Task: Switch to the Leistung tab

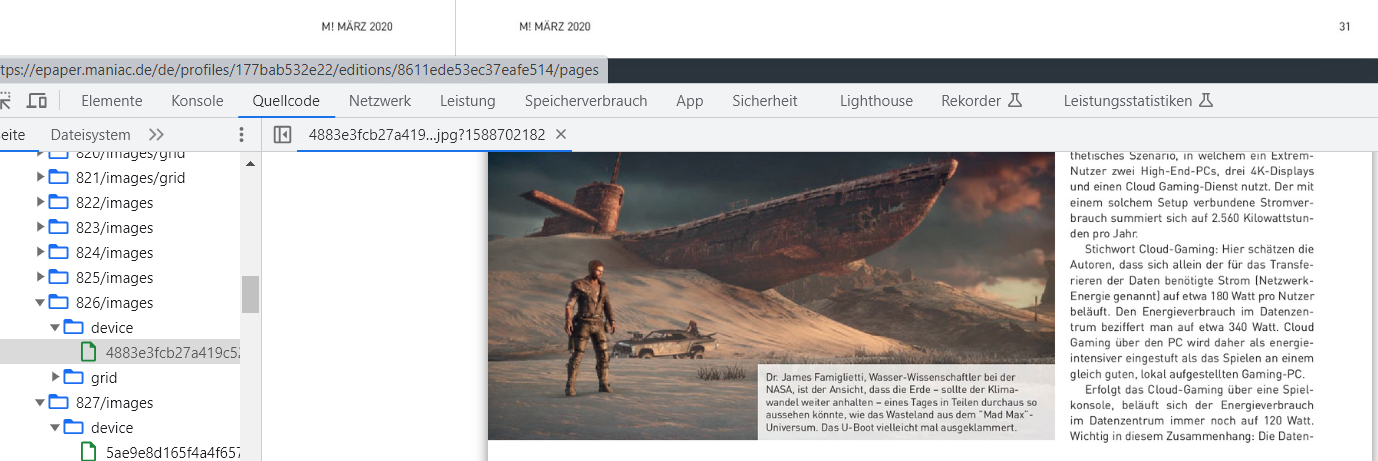Action: click(x=468, y=101)
